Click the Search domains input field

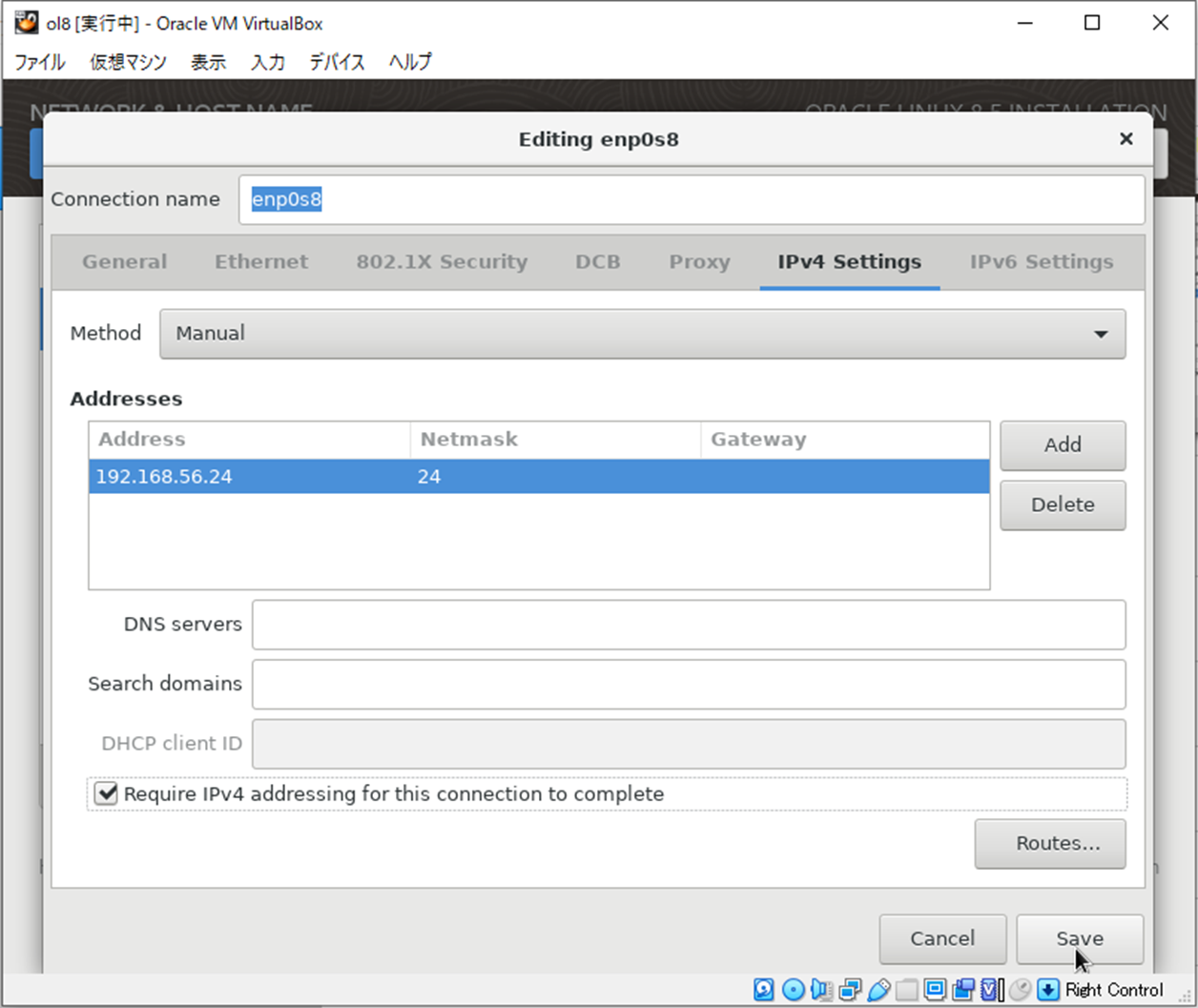[x=689, y=685]
